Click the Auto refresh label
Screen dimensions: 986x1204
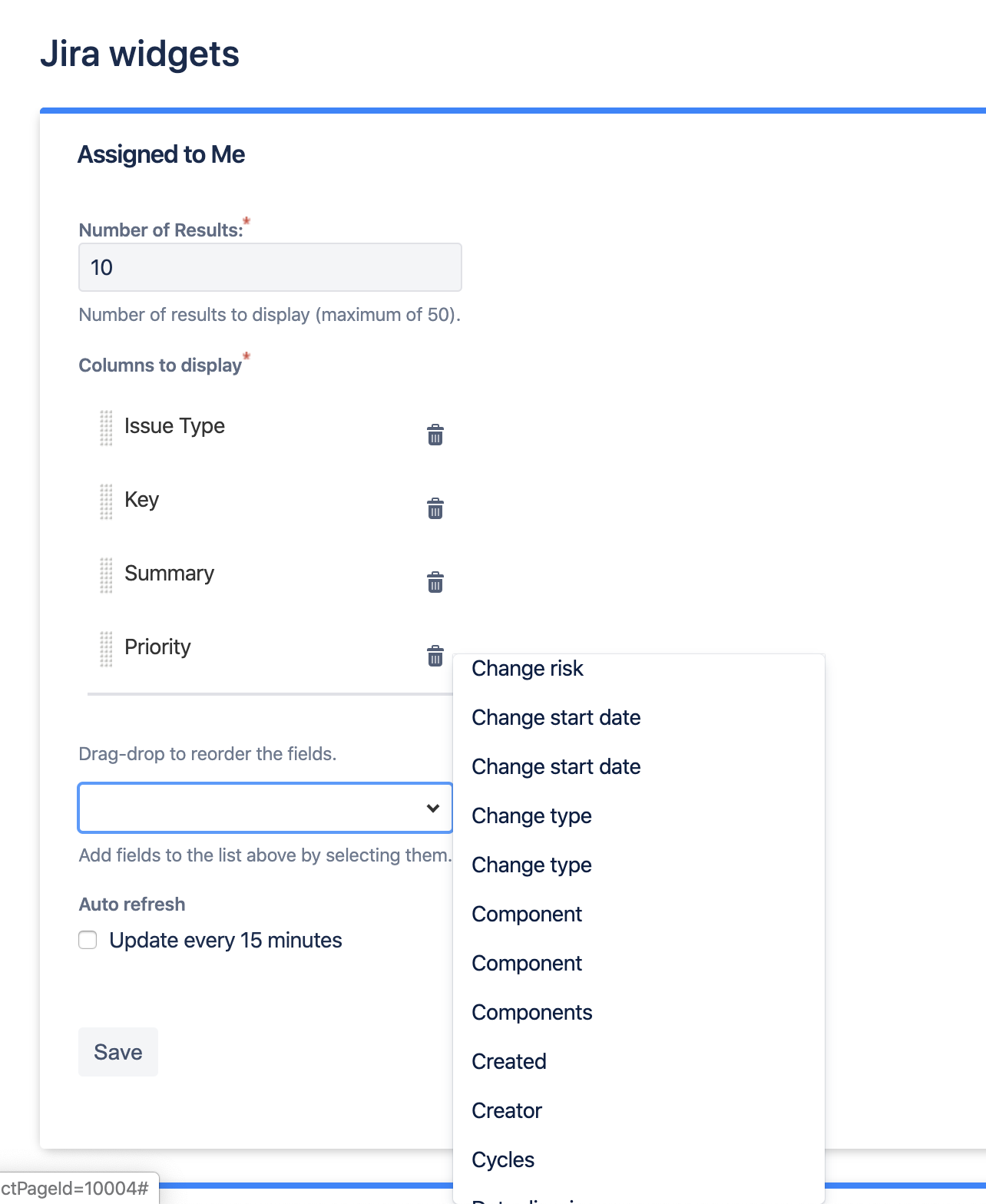[x=132, y=905]
